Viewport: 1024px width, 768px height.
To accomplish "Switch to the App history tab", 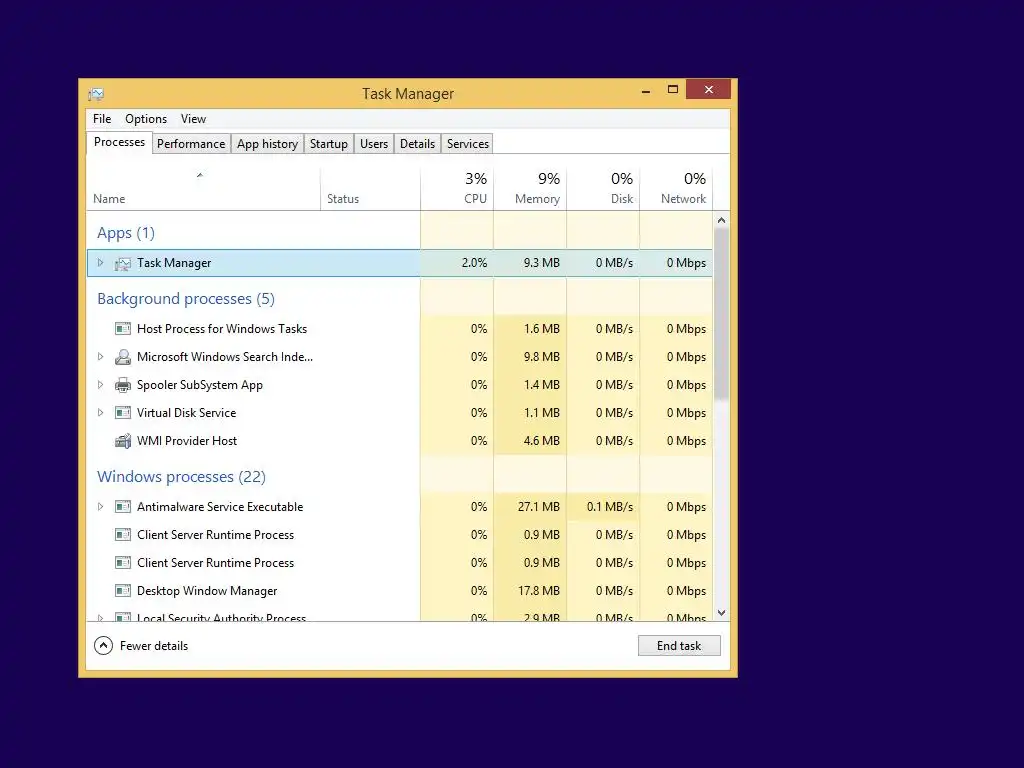I will click(x=267, y=144).
